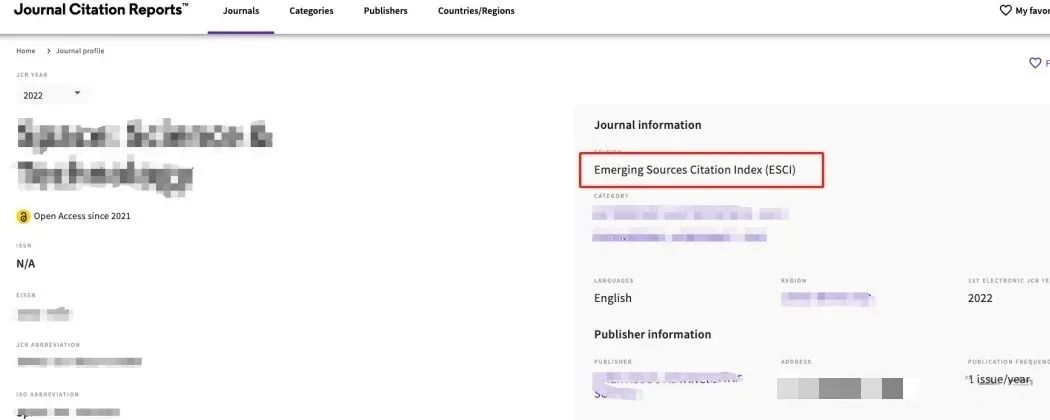Click the Open Access lock icon
This screenshot has width=1050, height=420.
point(23,216)
